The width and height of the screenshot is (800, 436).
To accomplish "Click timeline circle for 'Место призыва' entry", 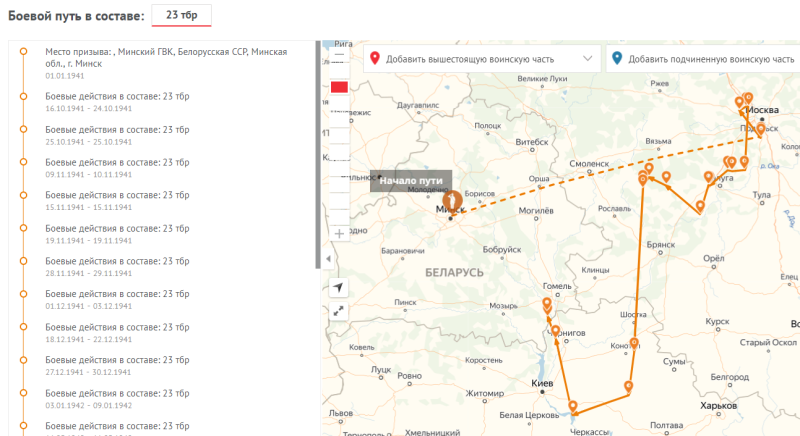I will tap(23, 52).
